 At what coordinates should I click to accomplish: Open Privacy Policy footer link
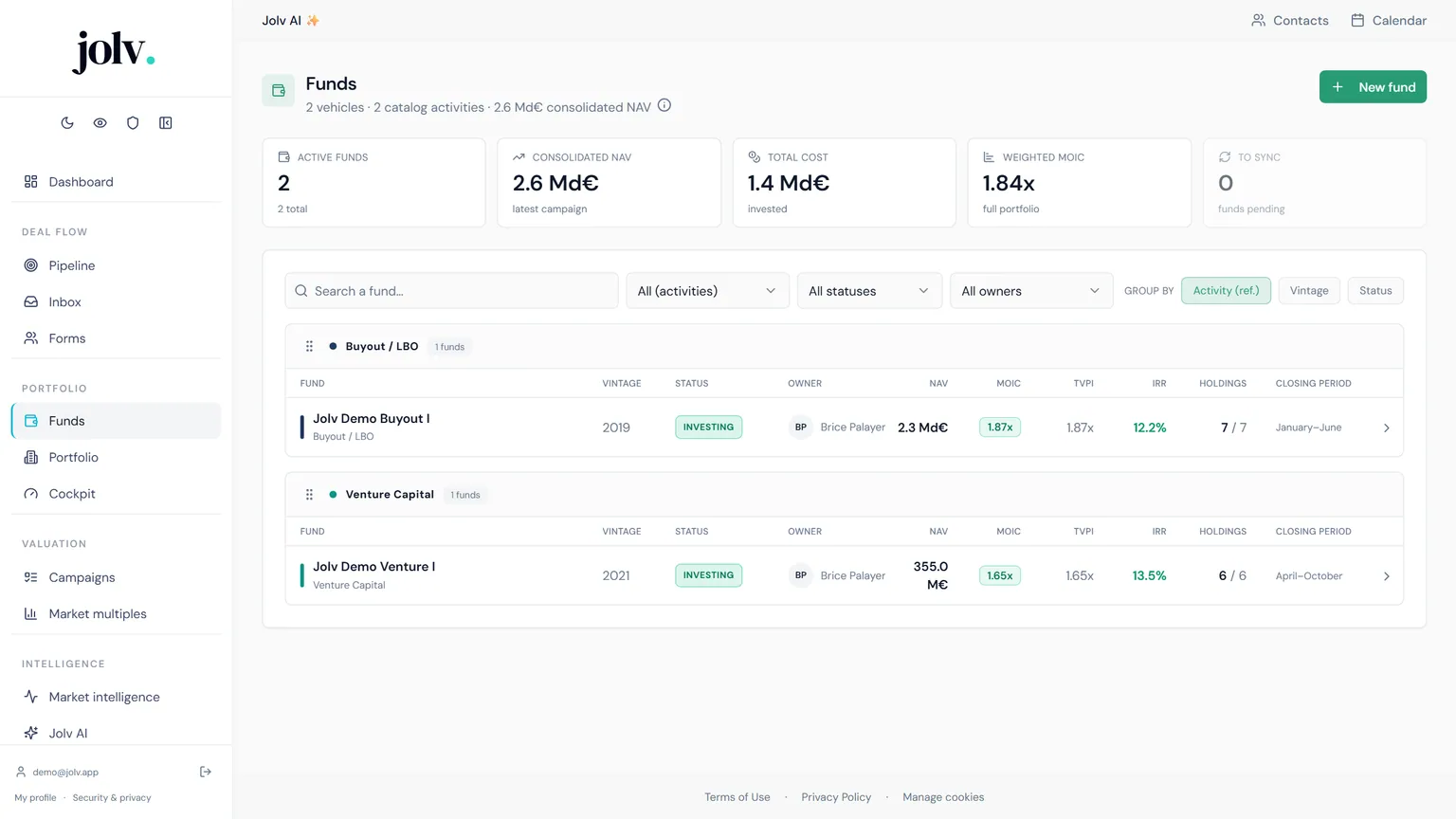click(x=836, y=797)
